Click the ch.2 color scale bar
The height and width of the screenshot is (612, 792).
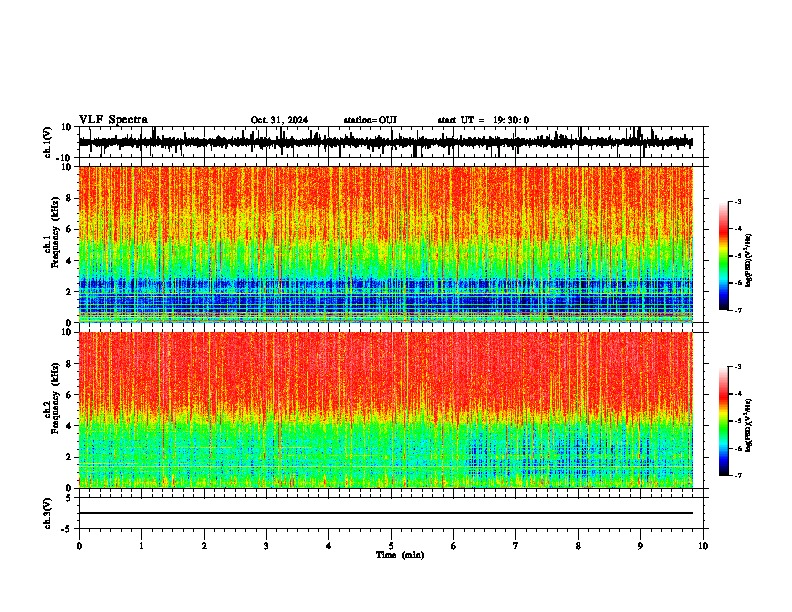tap(723, 421)
